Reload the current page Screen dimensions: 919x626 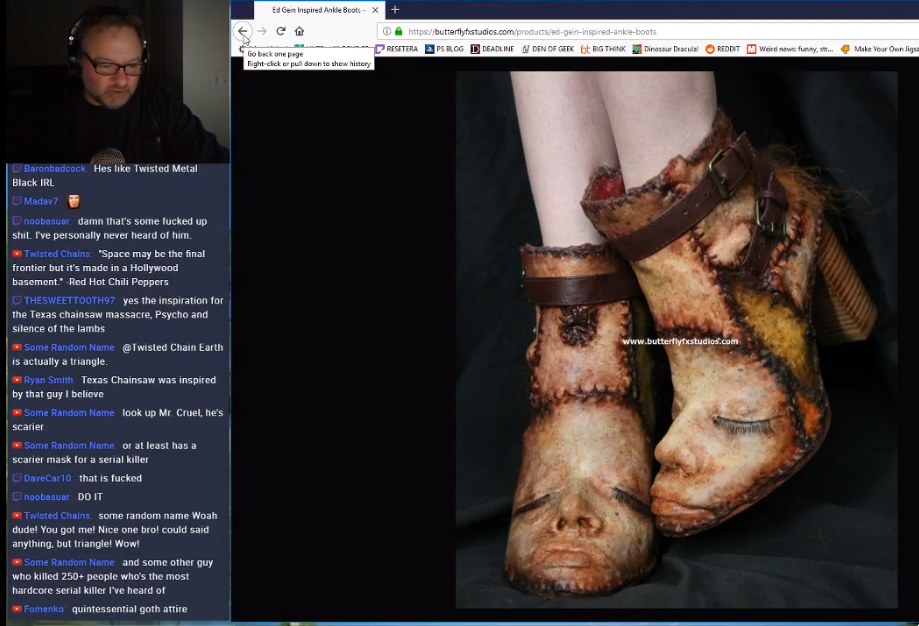pos(281,31)
